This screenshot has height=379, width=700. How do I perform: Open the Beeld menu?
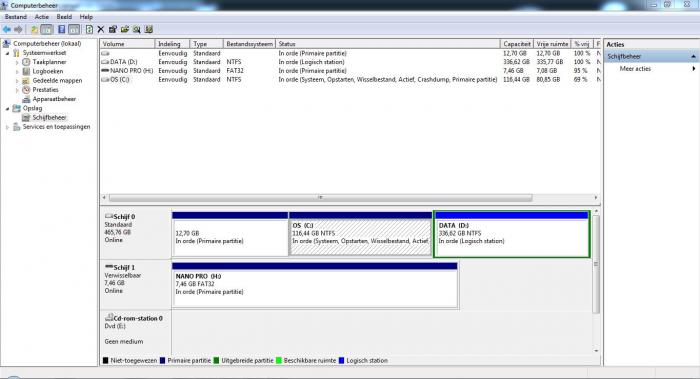click(x=64, y=17)
